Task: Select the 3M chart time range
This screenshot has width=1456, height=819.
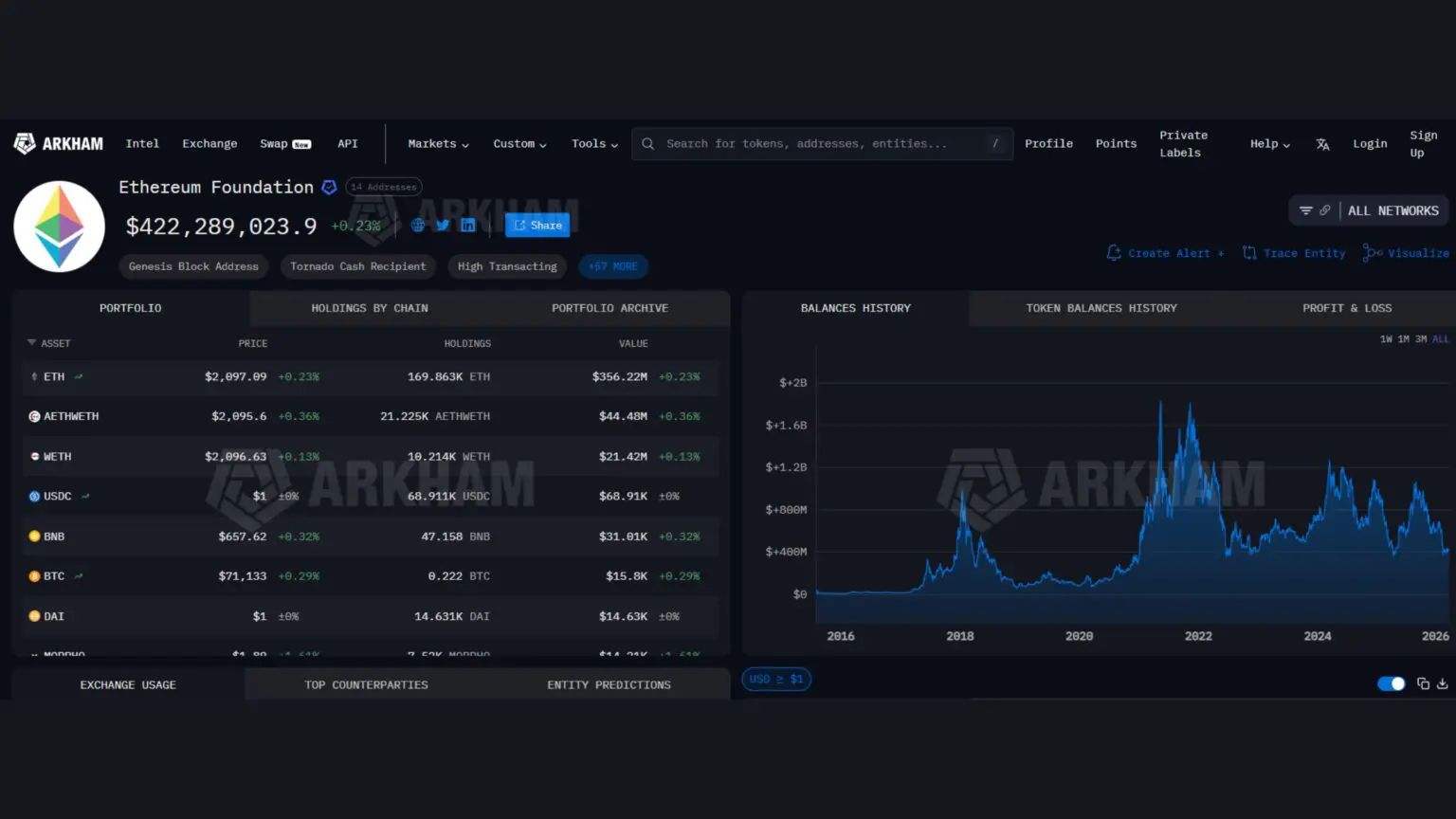Action: (1421, 339)
